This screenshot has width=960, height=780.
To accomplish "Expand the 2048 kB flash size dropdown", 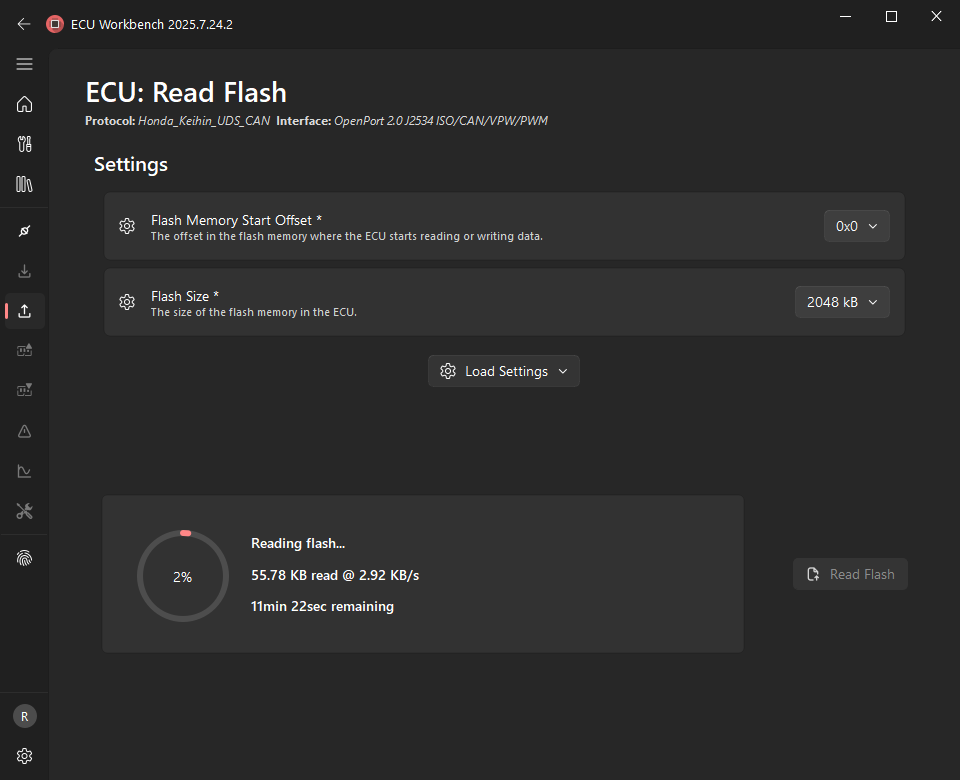I will tap(842, 301).
